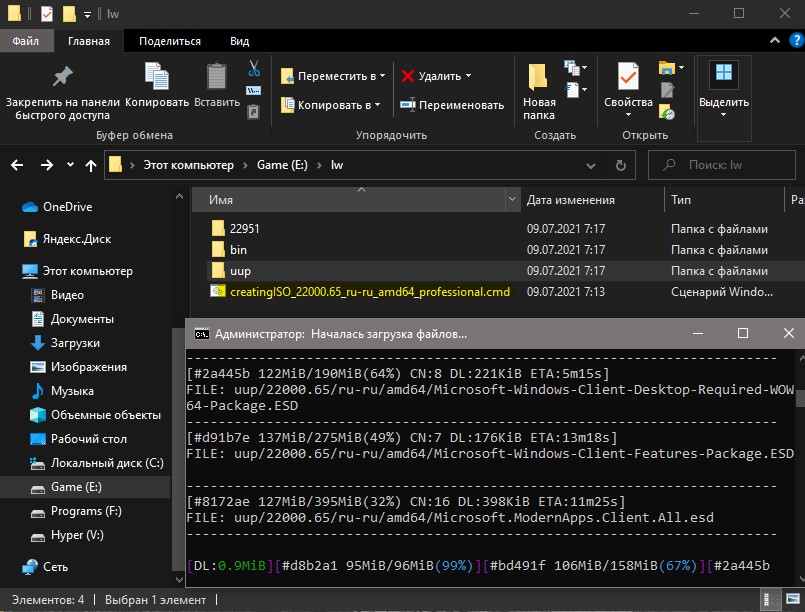Screen dimensions: 805x612
Task: Open the blue Help icon
Action: coord(796,41)
